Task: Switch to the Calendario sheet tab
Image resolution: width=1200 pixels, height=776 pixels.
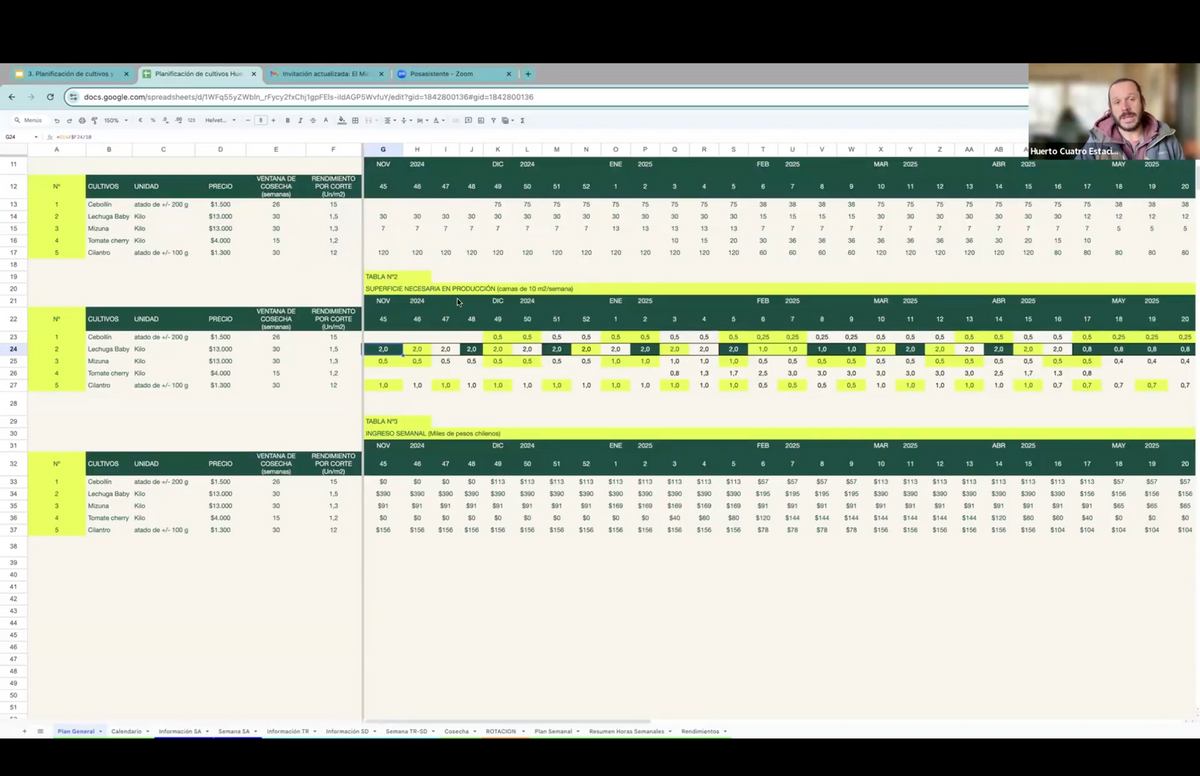Action: 126,732
